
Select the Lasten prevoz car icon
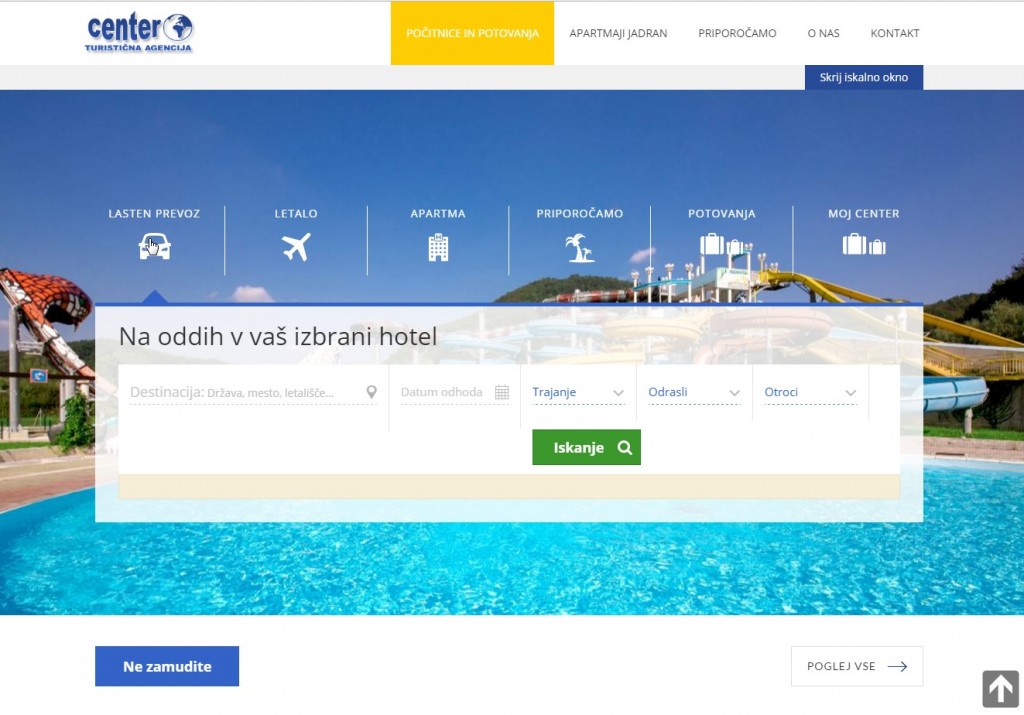pos(155,247)
